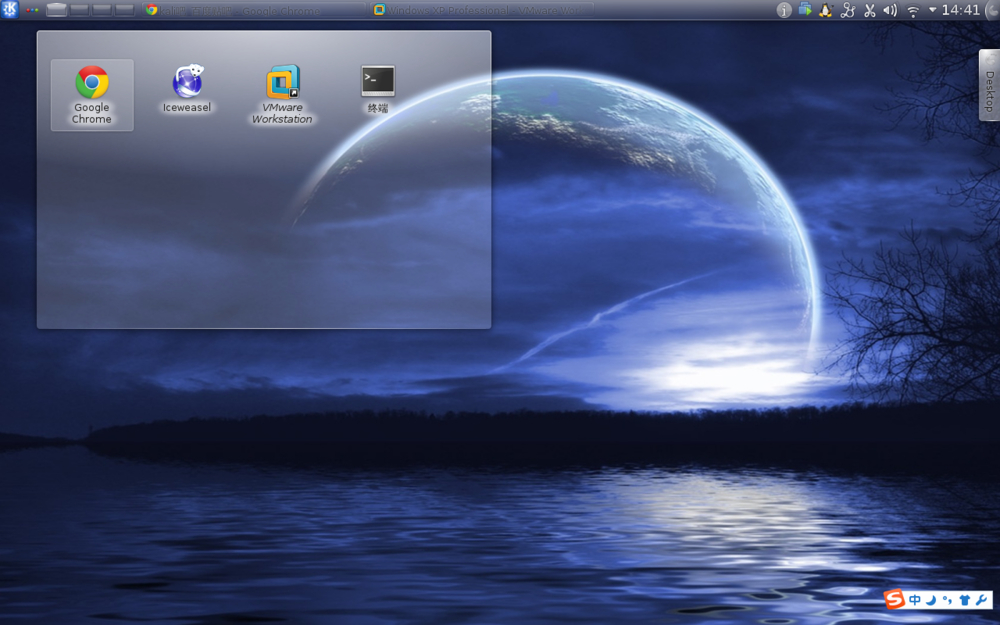Open the VMware Workstation shortcut
1000x625 pixels.
point(282,84)
